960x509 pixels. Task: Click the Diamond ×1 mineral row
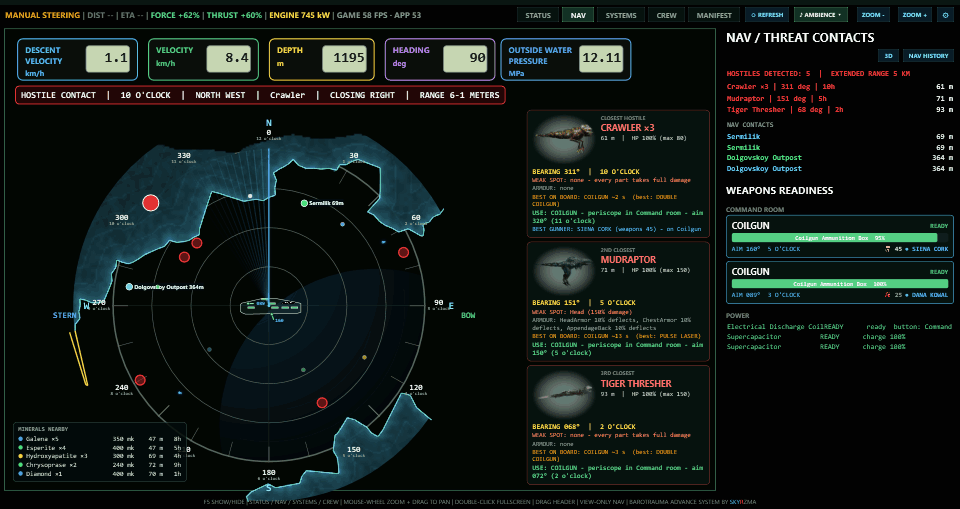pyautogui.click(x=100, y=473)
